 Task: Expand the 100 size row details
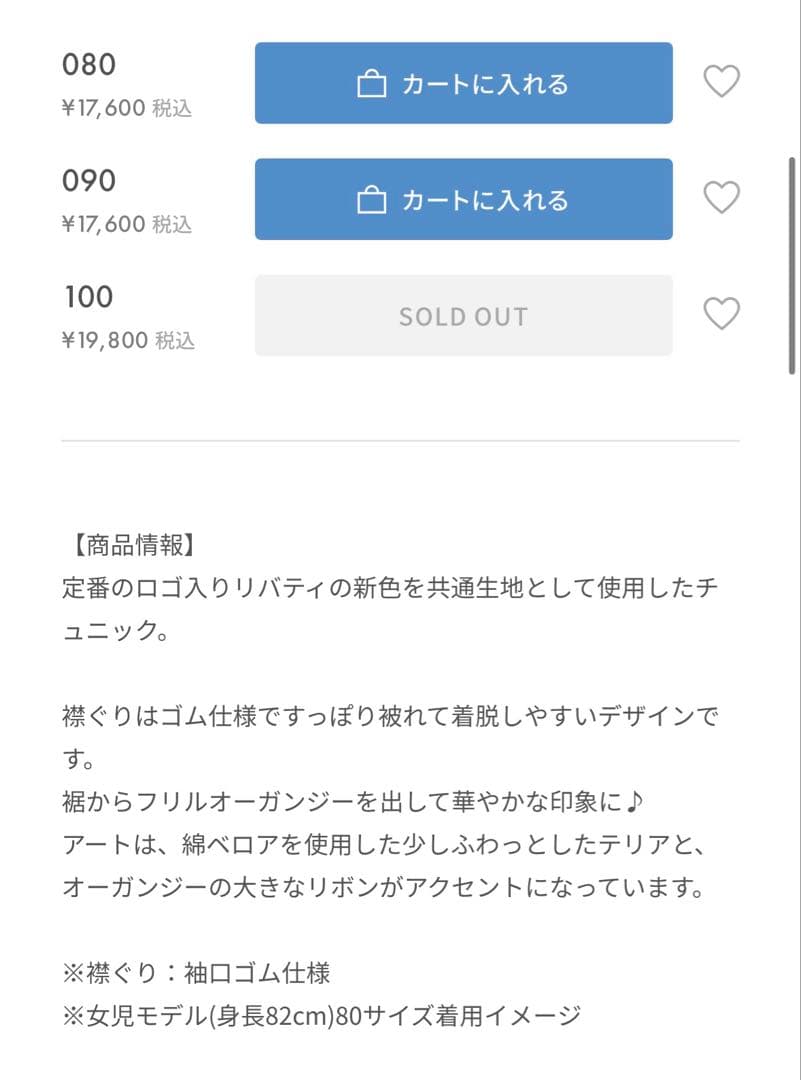point(88,297)
